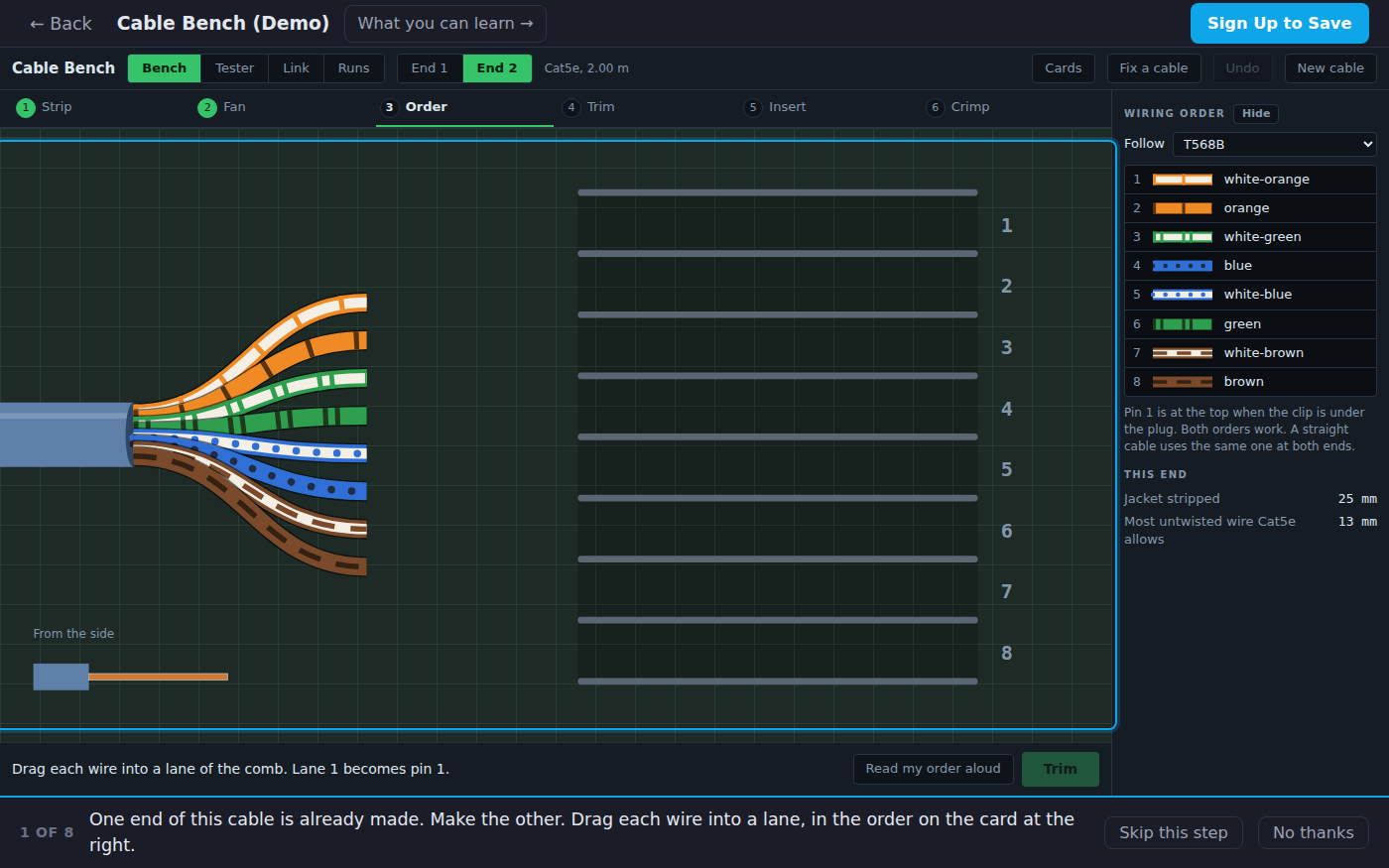
Task: Click comb lane 4
Action: click(x=778, y=407)
